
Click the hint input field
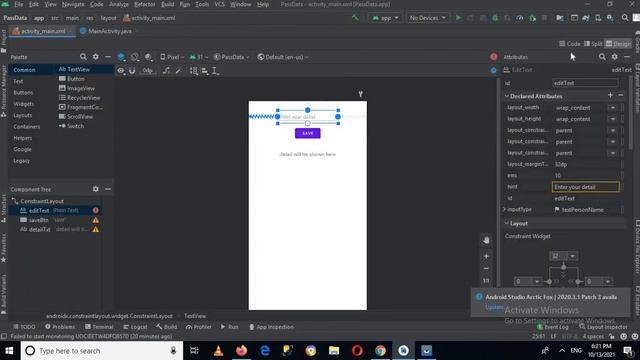(586, 187)
